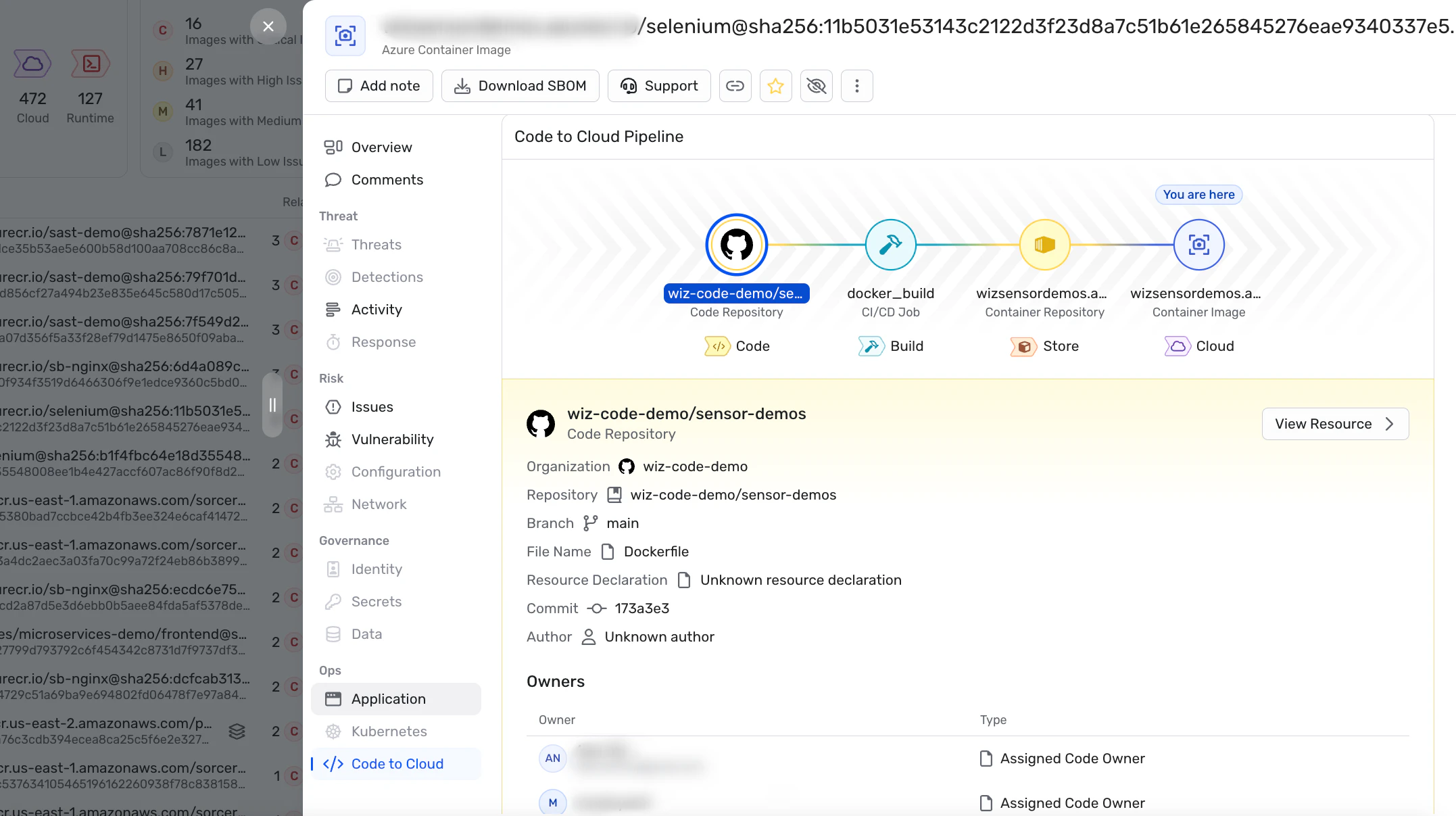The height and width of the screenshot is (816, 1456).
Task: Click Unknown resource declaration value
Action: point(801,580)
